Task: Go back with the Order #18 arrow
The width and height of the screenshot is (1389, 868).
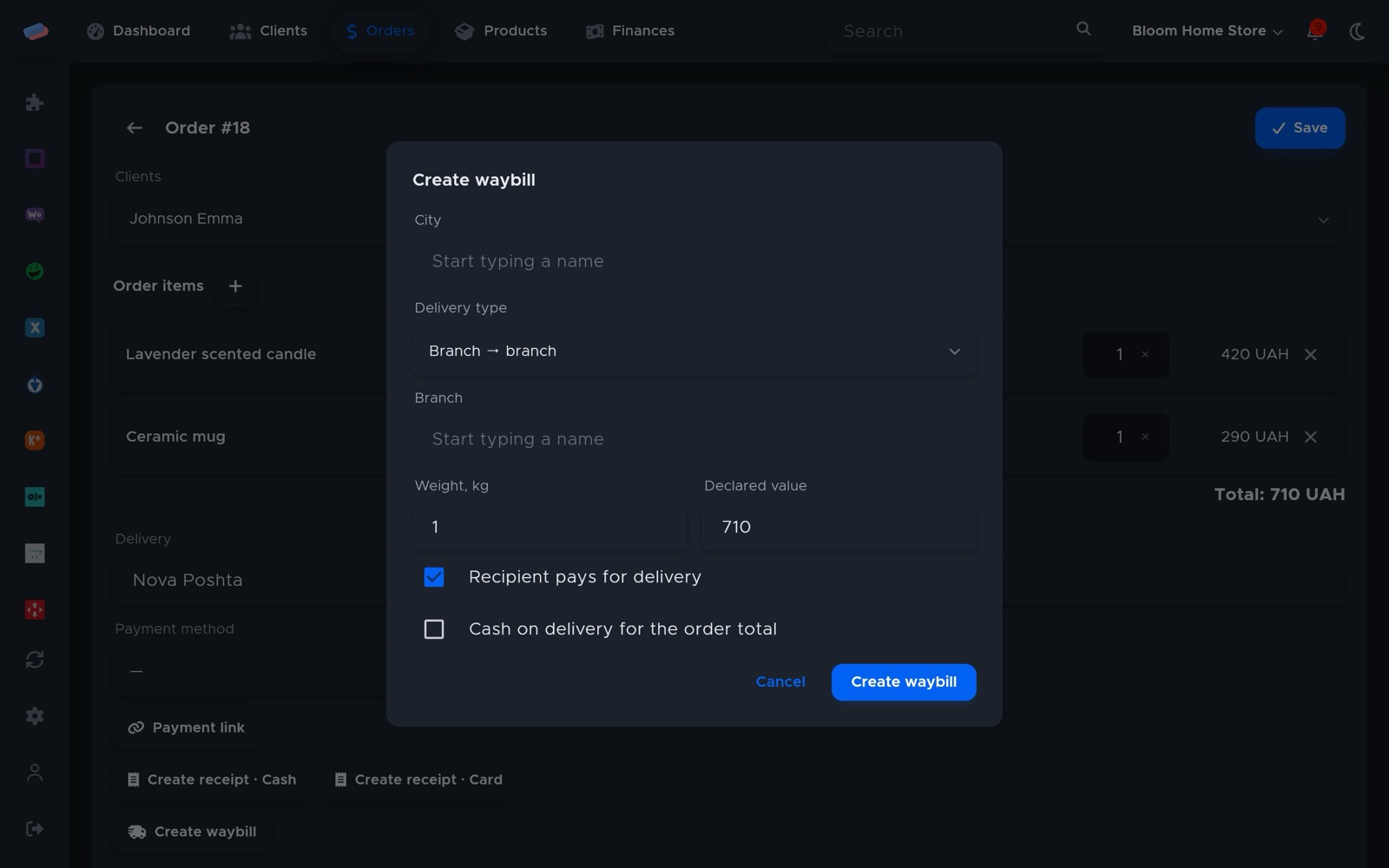Action: click(x=135, y=128)
